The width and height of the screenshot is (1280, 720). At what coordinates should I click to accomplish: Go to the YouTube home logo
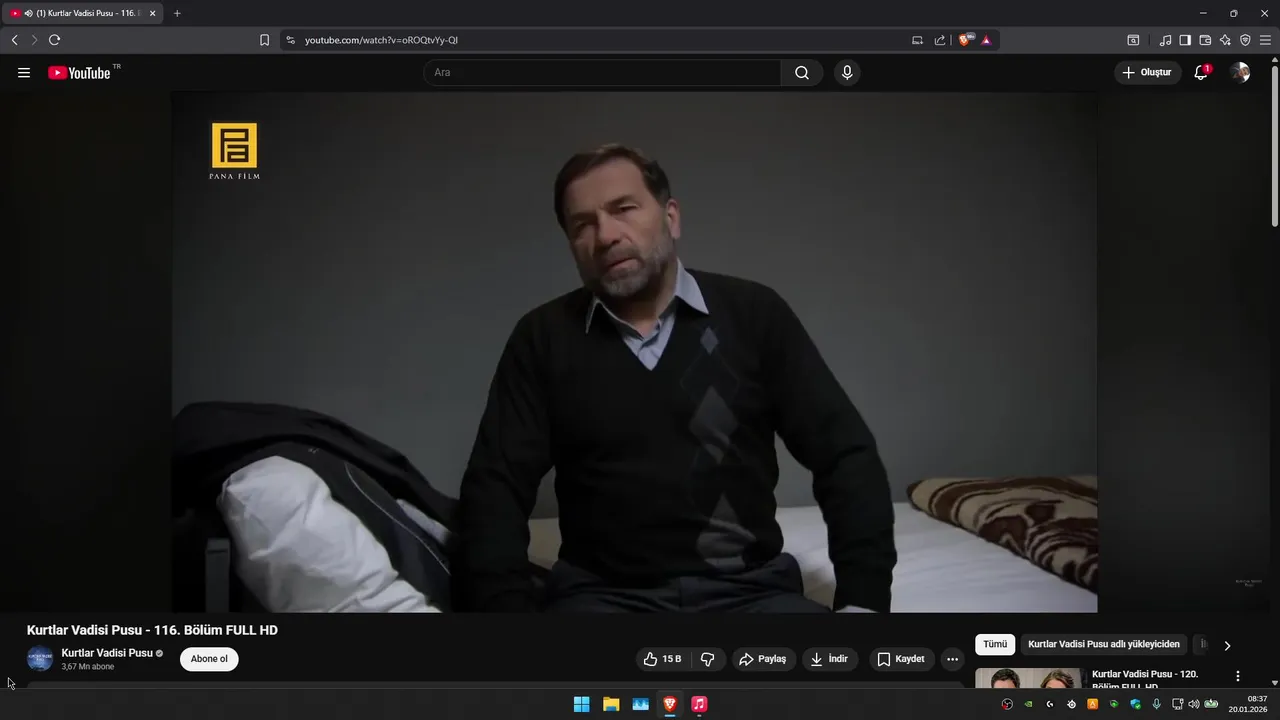click(79, 73)
